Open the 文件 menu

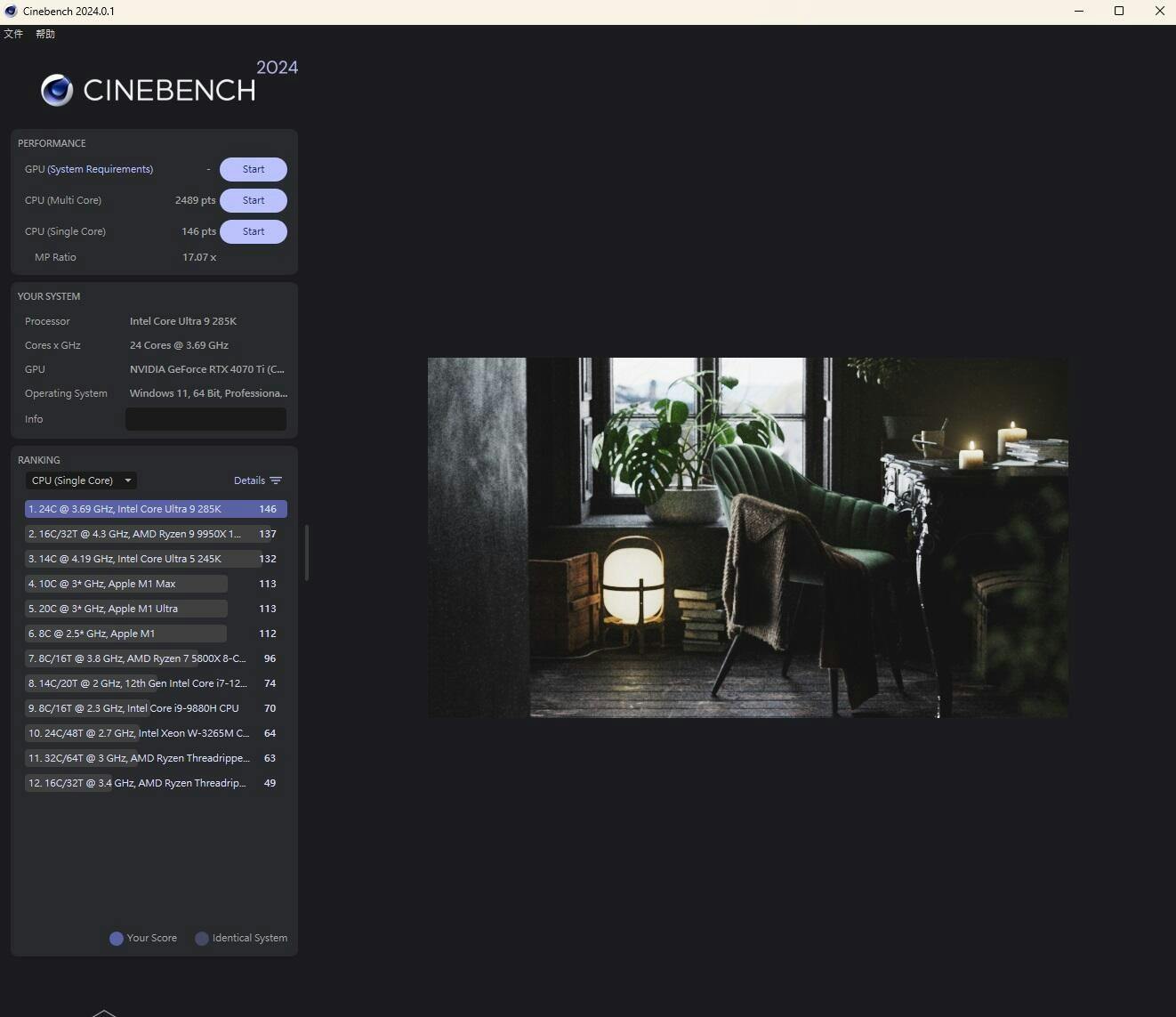(13, 34)
